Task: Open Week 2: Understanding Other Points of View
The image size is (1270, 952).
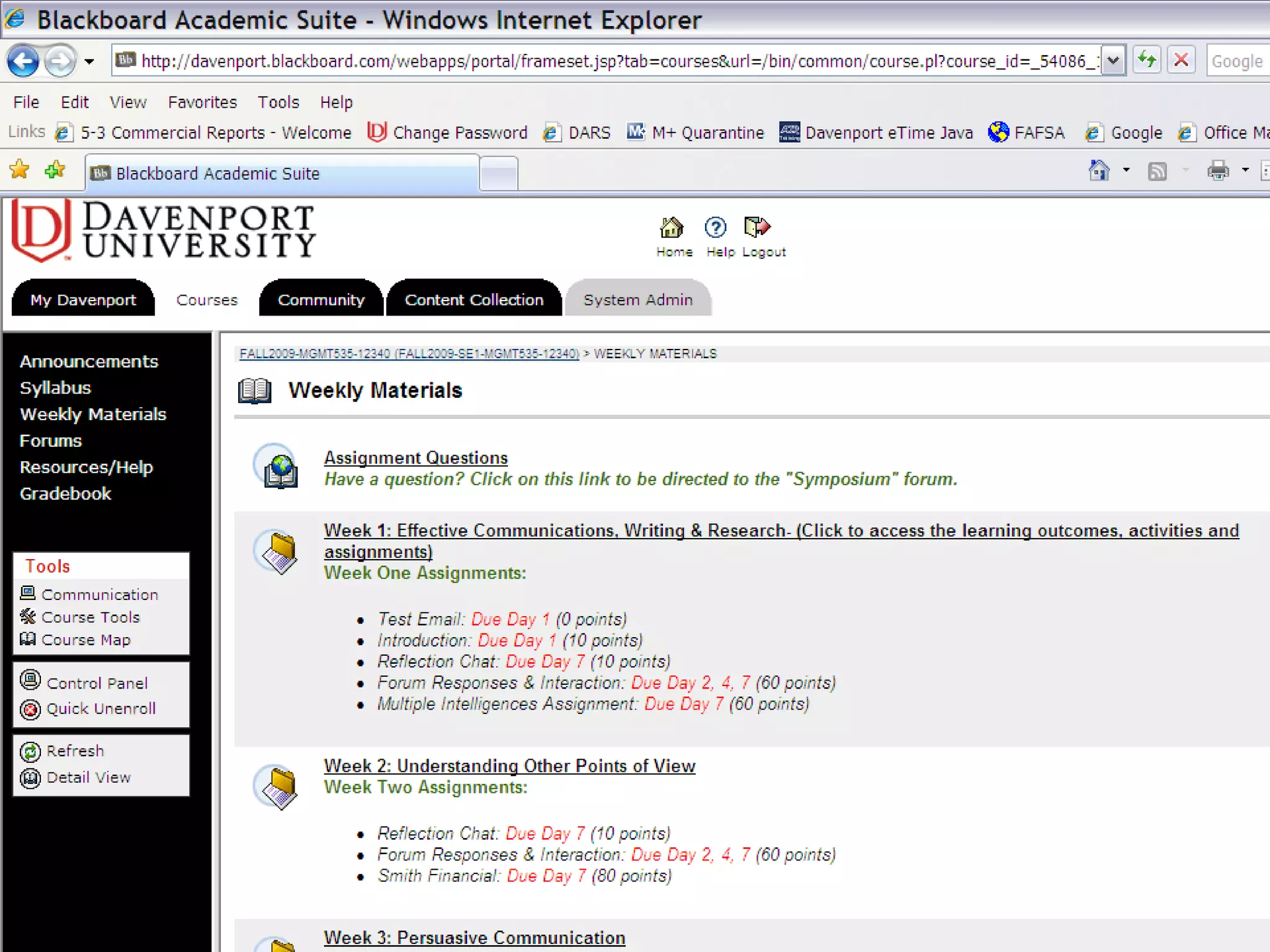Action: pyautogui.click(x=509, y=766)
